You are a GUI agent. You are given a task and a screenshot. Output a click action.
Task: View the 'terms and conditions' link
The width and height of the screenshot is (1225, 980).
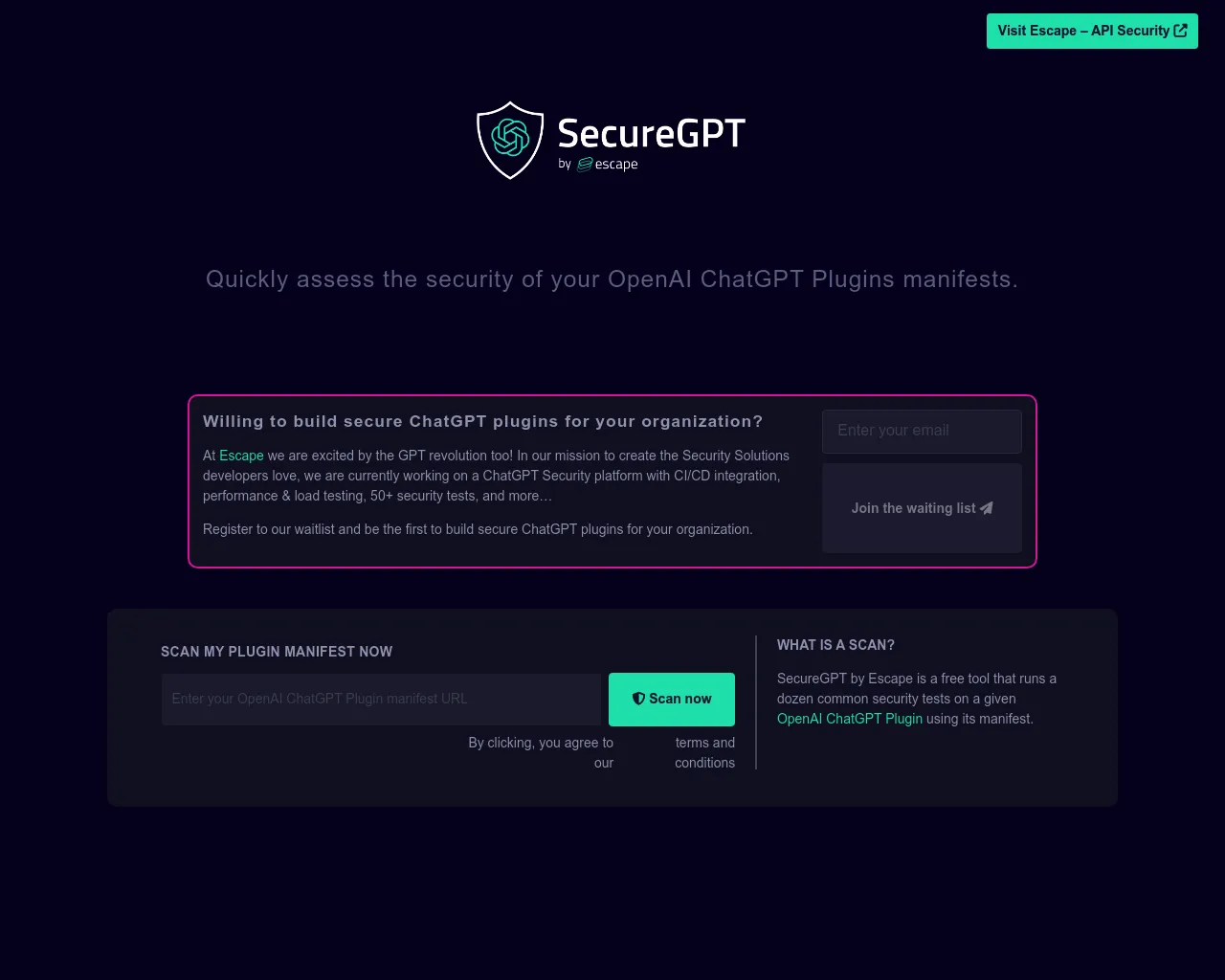tap(704, 752)
